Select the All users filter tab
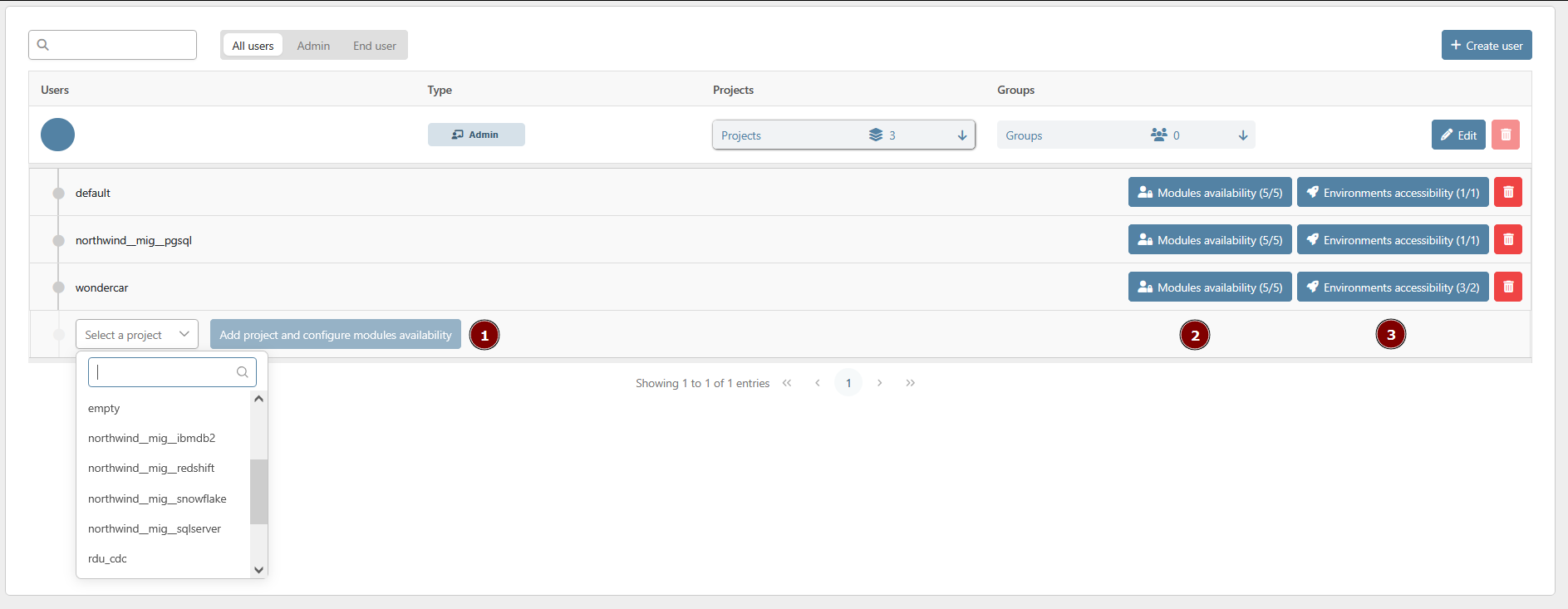1568x609 pixels. click(253, 46)
